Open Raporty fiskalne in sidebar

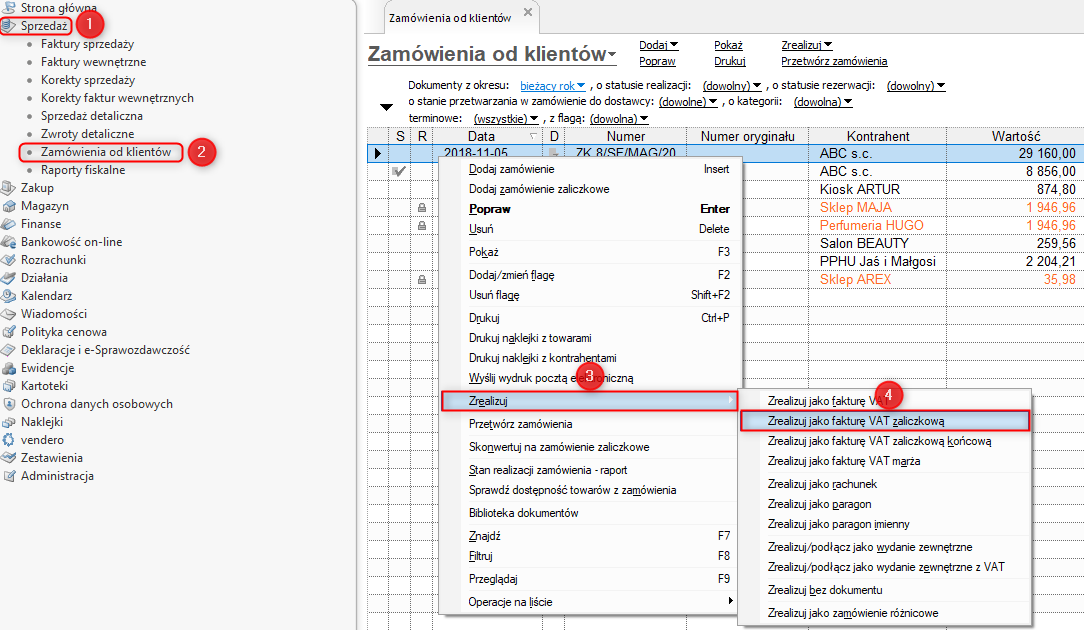[83, 169]
